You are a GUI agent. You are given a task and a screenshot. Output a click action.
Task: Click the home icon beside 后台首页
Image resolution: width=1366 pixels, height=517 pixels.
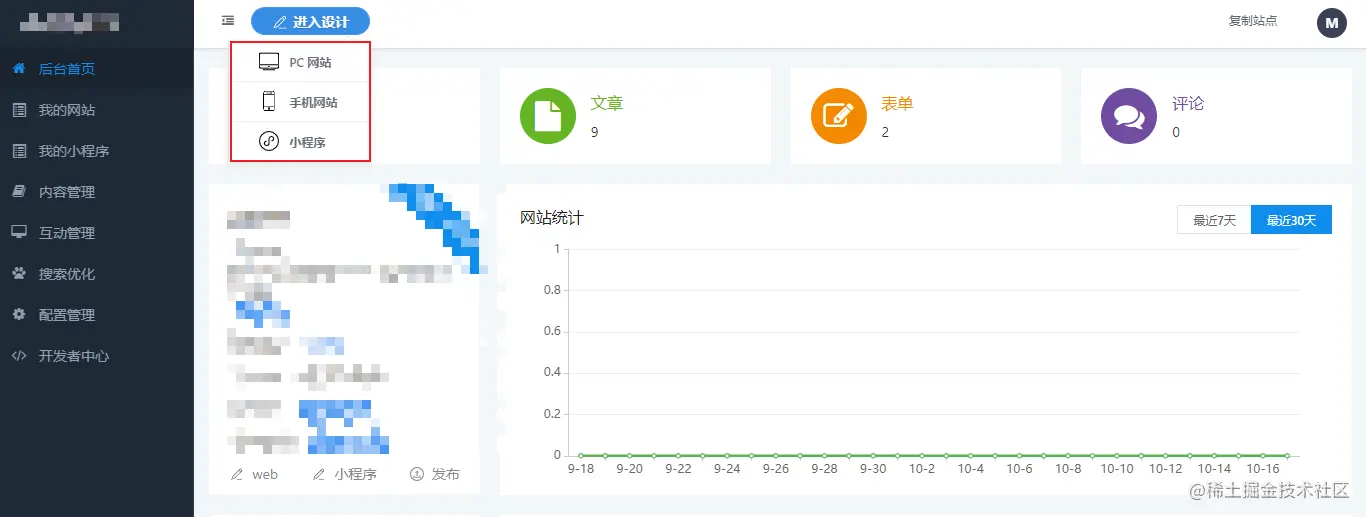[x=18, y=69]
